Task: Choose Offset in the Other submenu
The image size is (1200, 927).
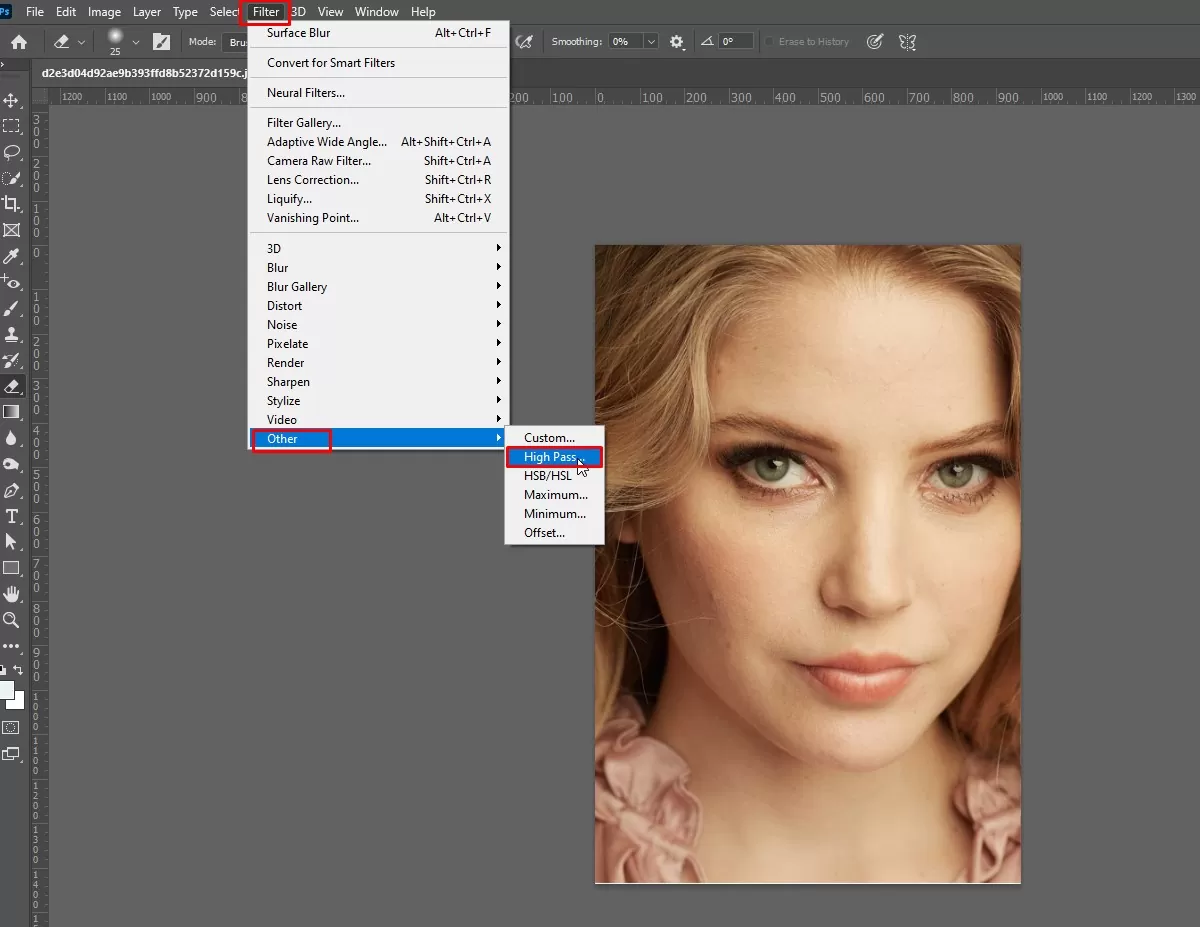Action: [554, 533]
